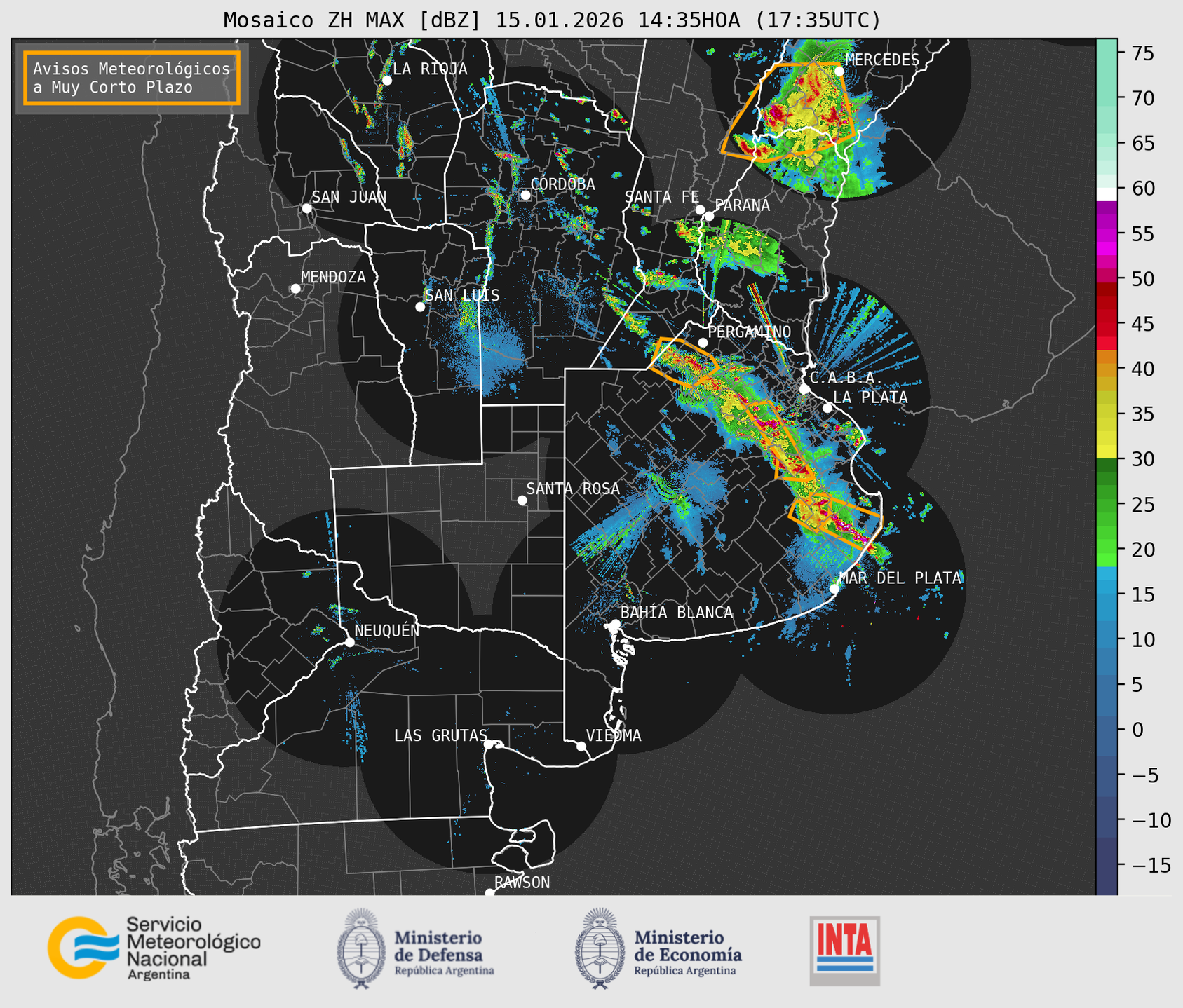
Task: Click the -15 dBZ dark band on scale
Action: click(1107, 866)
